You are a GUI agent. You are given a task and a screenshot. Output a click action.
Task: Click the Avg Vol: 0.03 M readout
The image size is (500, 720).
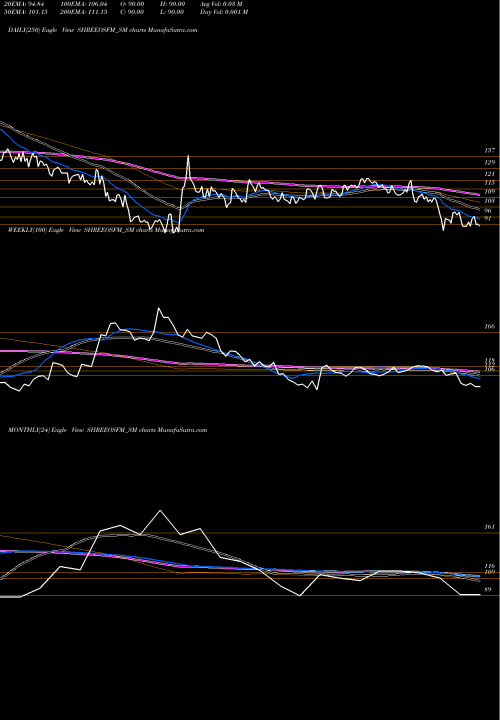(x=221, y=4)
